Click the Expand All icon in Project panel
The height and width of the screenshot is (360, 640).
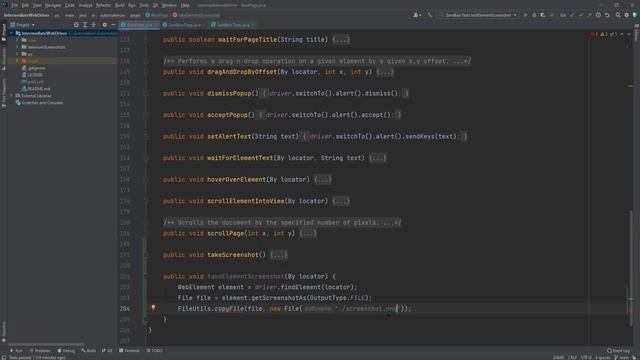click(x=85, y=25)
